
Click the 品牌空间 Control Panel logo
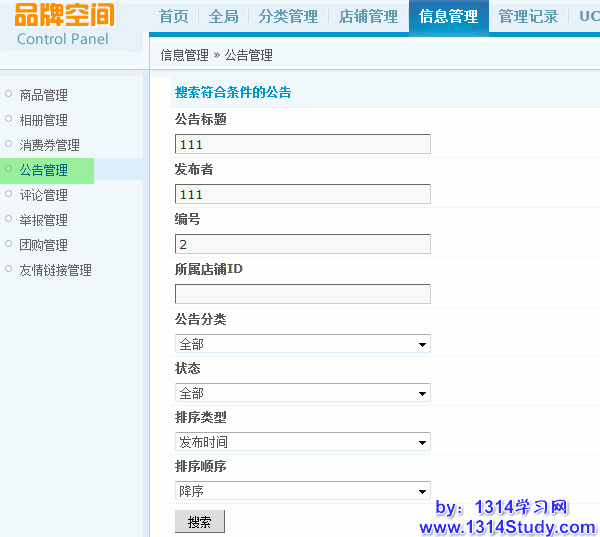coord(65,25)
